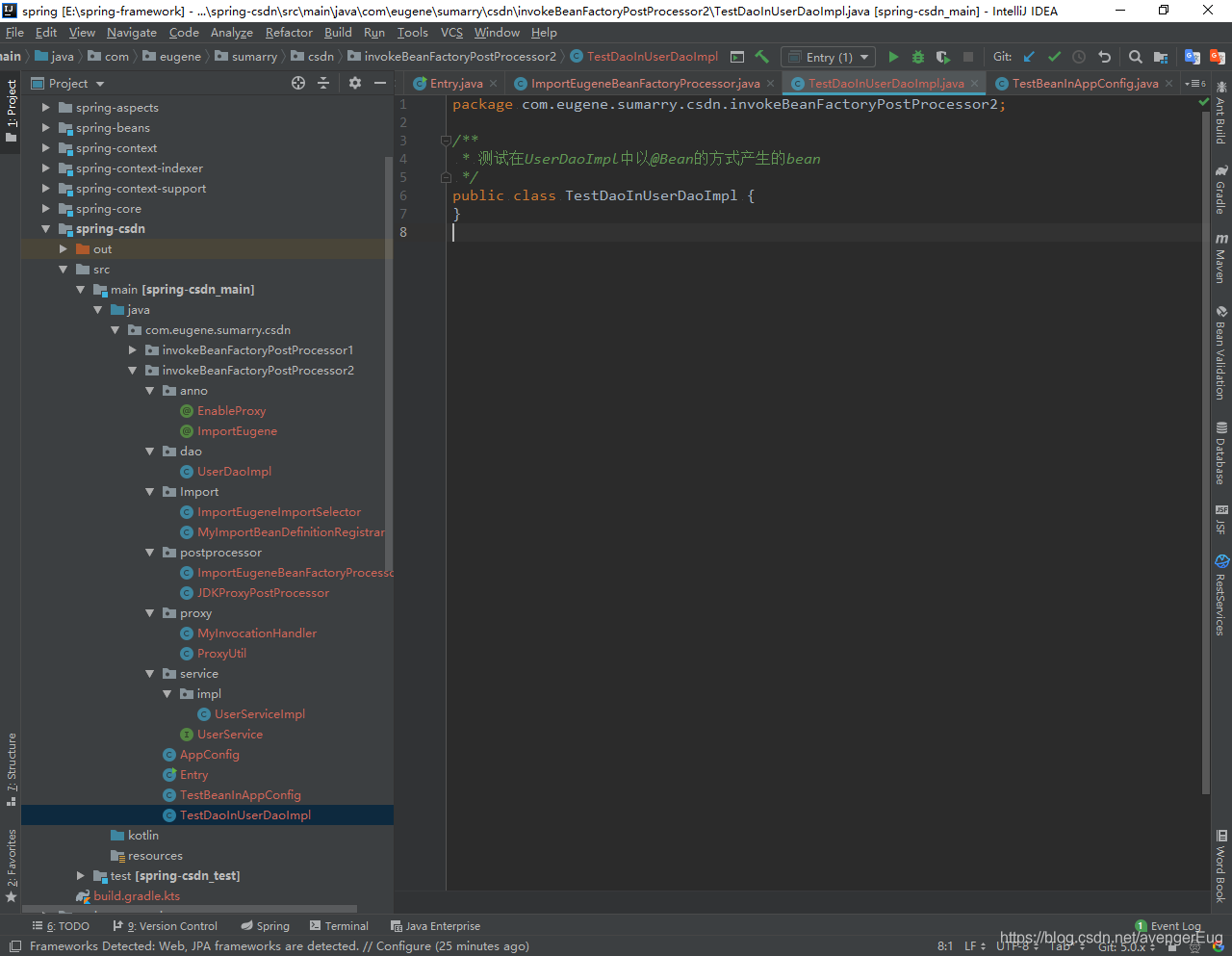Image resolution: width=1232 pixels, height=956 pixels.
Task: Expand test [spring-csdn_test] node
Action: click(80, 876)
